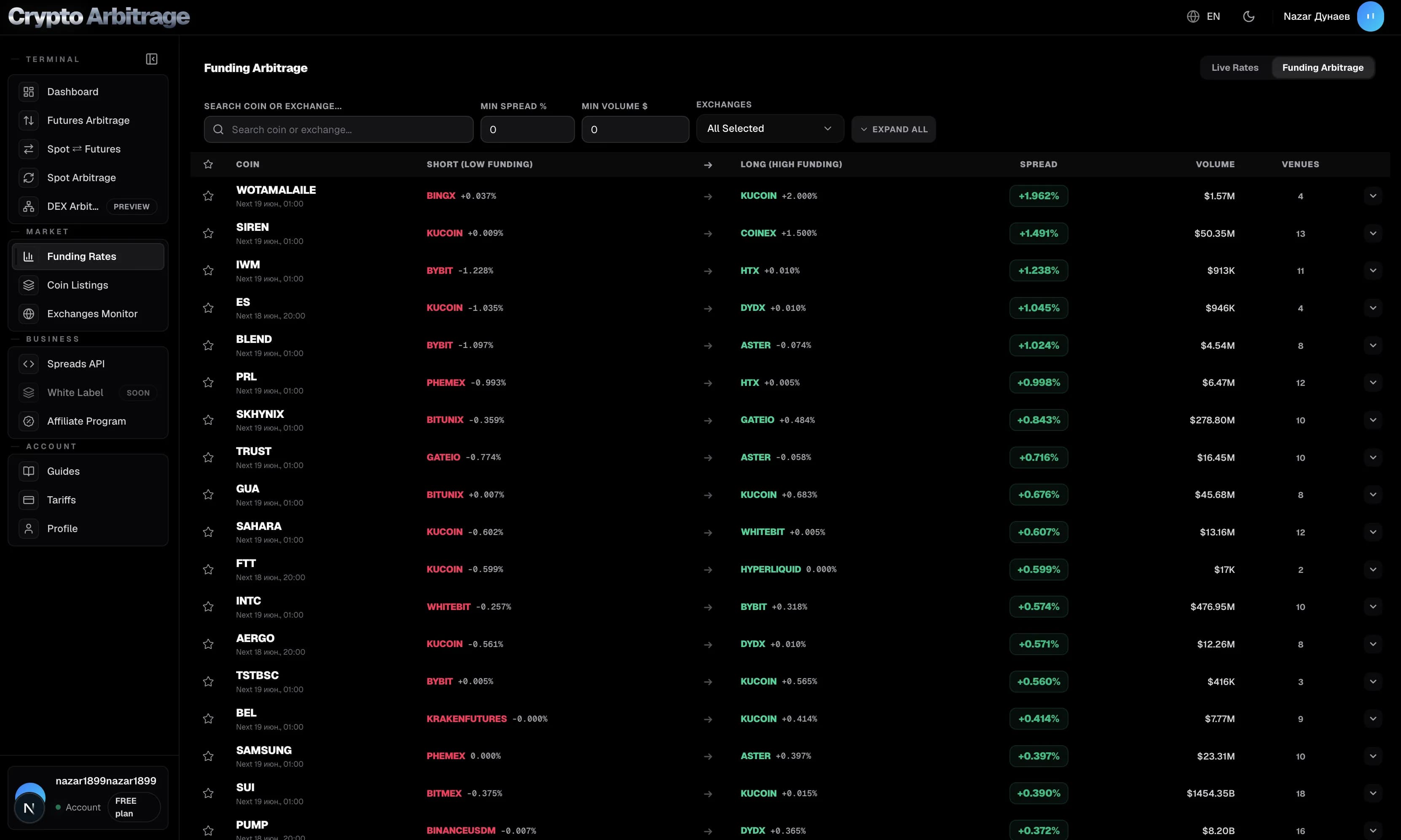Favorite the SKHYNIX row star
This screenshot has width=1401, height=840.
coord(208,420)
